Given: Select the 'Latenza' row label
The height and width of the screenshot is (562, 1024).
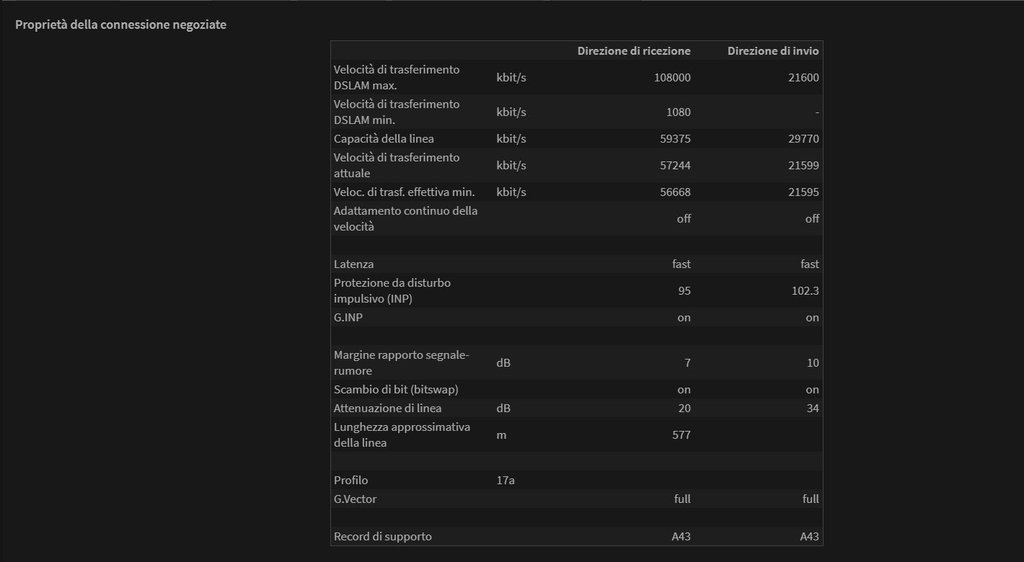Looking at the screenshot, I should coord(353,264).
